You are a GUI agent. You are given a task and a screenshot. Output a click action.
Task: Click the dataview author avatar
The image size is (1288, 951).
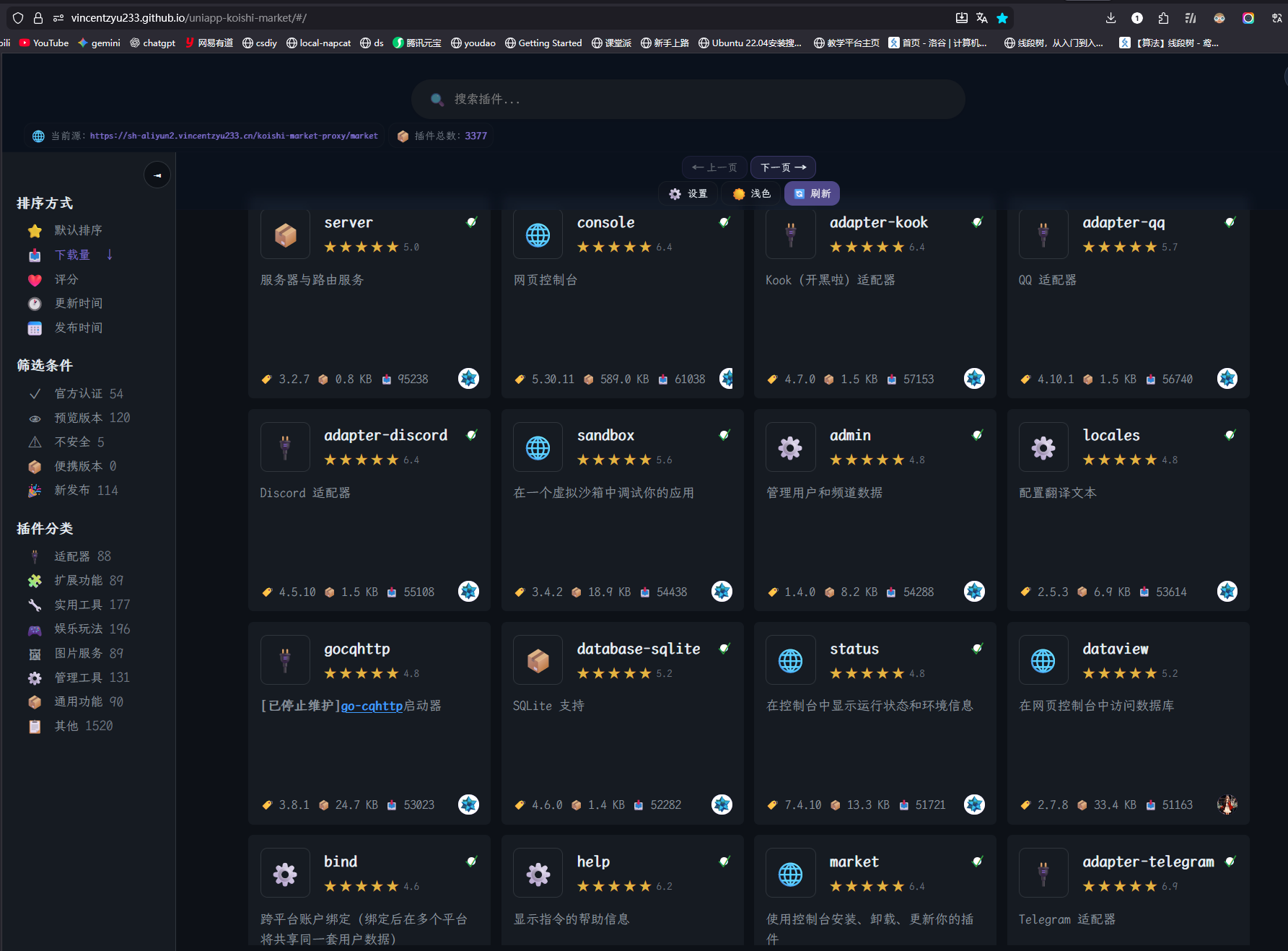1227,804
